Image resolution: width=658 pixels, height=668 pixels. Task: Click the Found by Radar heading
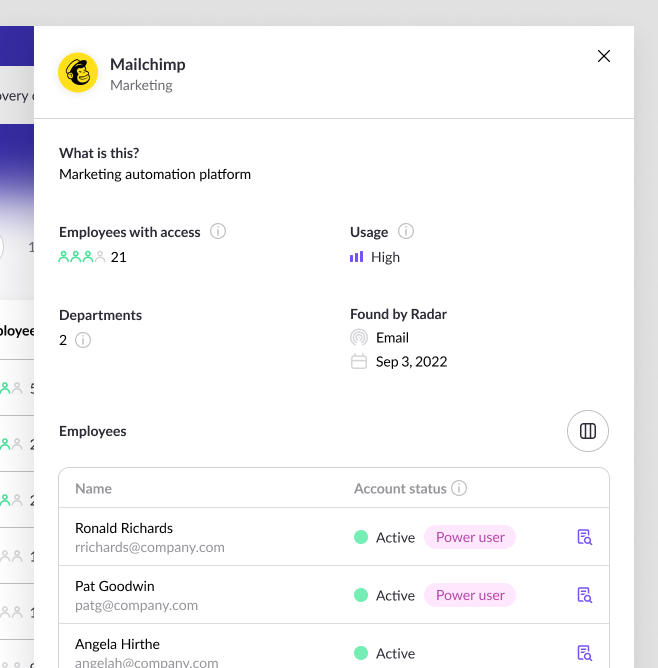398,314
